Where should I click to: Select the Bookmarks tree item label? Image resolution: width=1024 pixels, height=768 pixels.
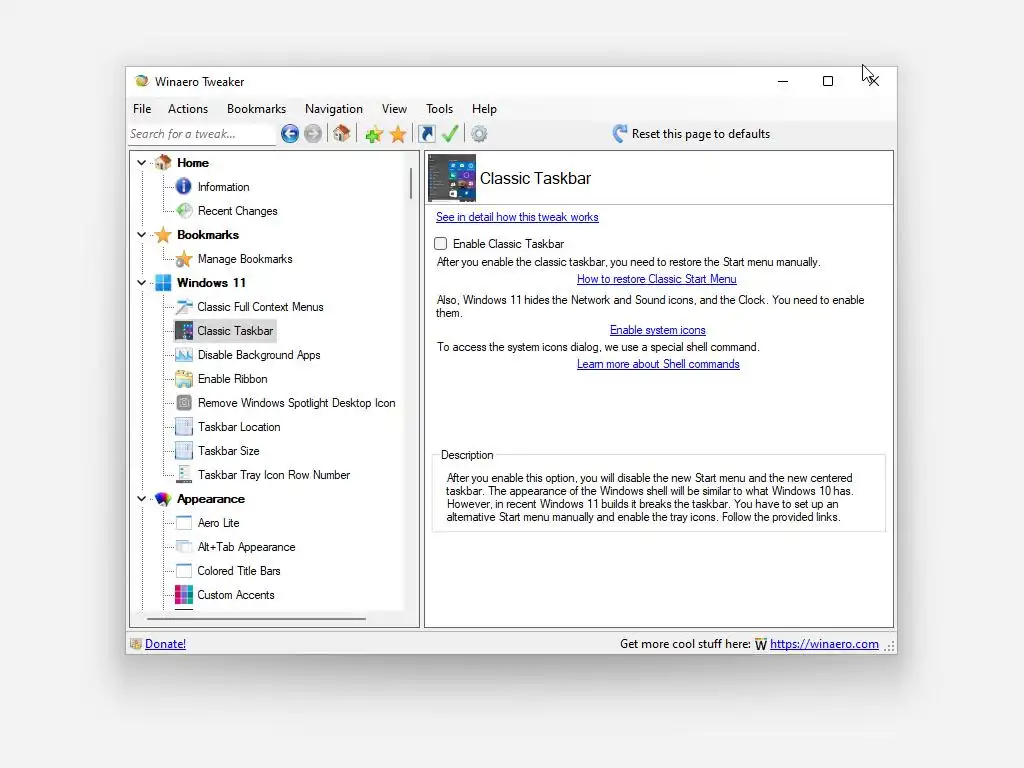208,234
